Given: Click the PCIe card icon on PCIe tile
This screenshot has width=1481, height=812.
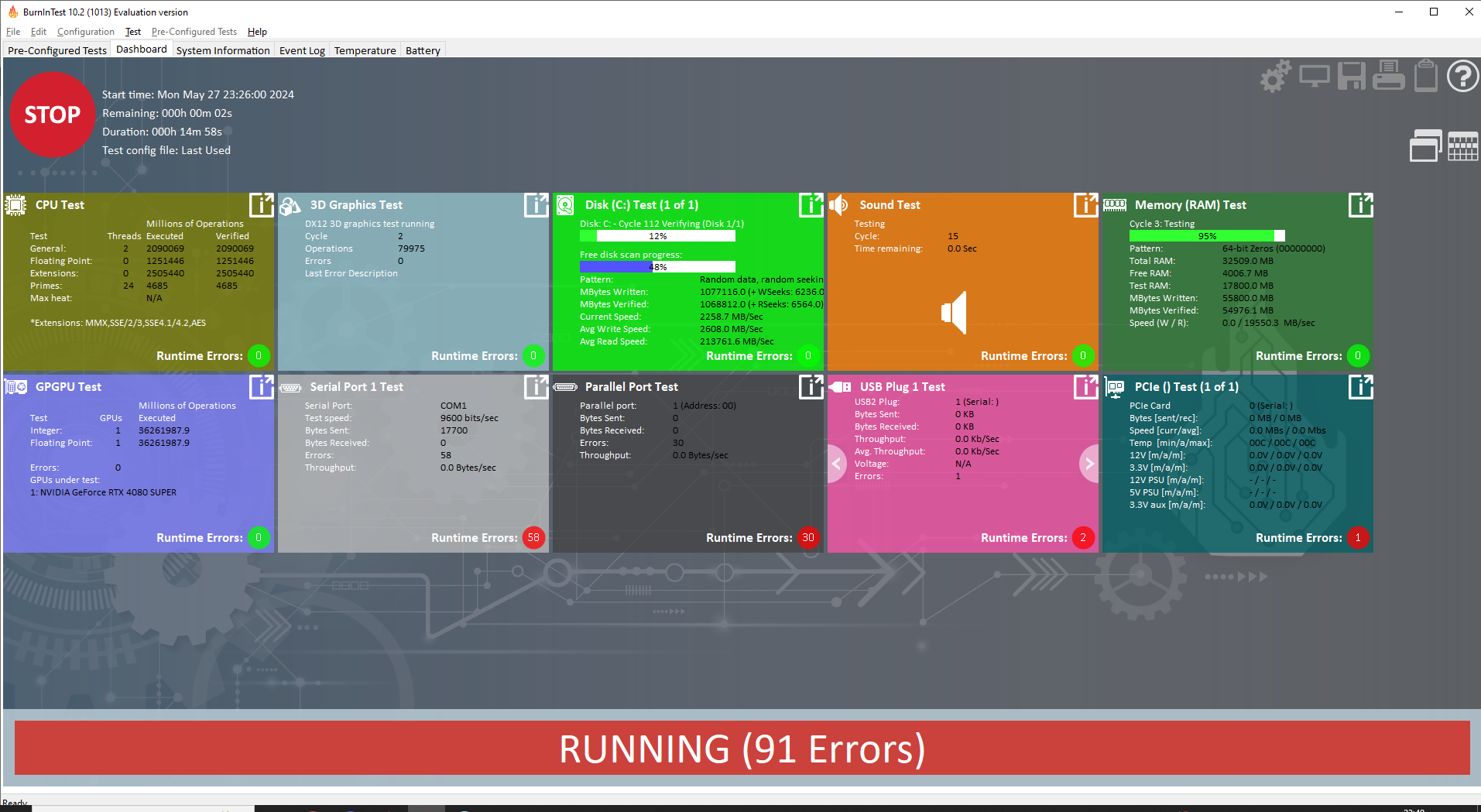Looking at the screenshot, I should pos(1115,389).
